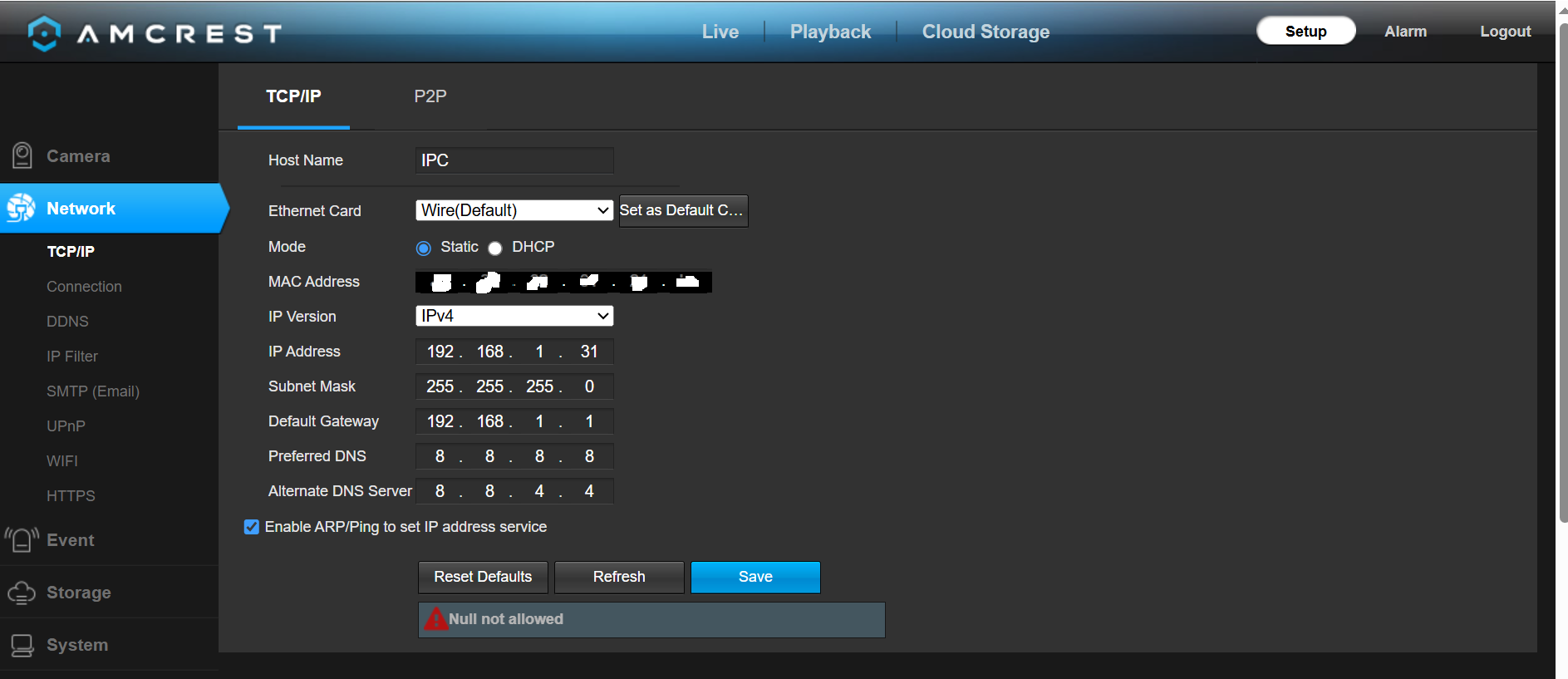Click the Host Name input field
This screenshot has width=1568, height=679.
coord(514,160)
